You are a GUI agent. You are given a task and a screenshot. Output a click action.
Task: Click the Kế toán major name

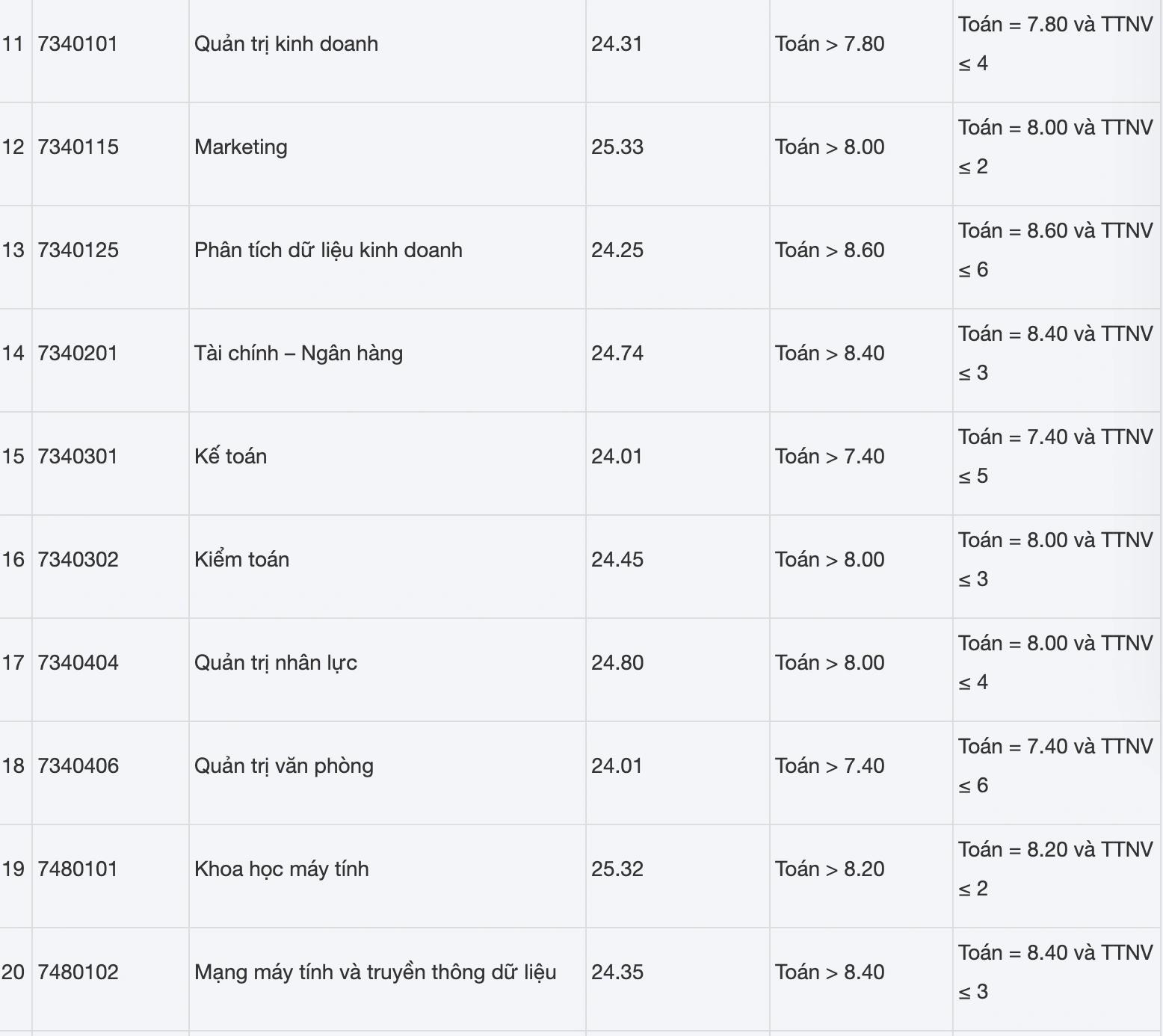tap(230, 457)
